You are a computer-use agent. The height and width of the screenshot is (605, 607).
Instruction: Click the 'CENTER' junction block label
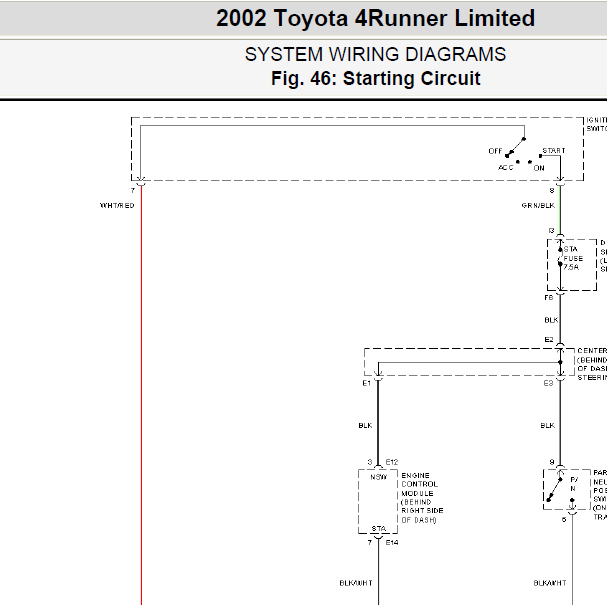(x=592, y=350)
